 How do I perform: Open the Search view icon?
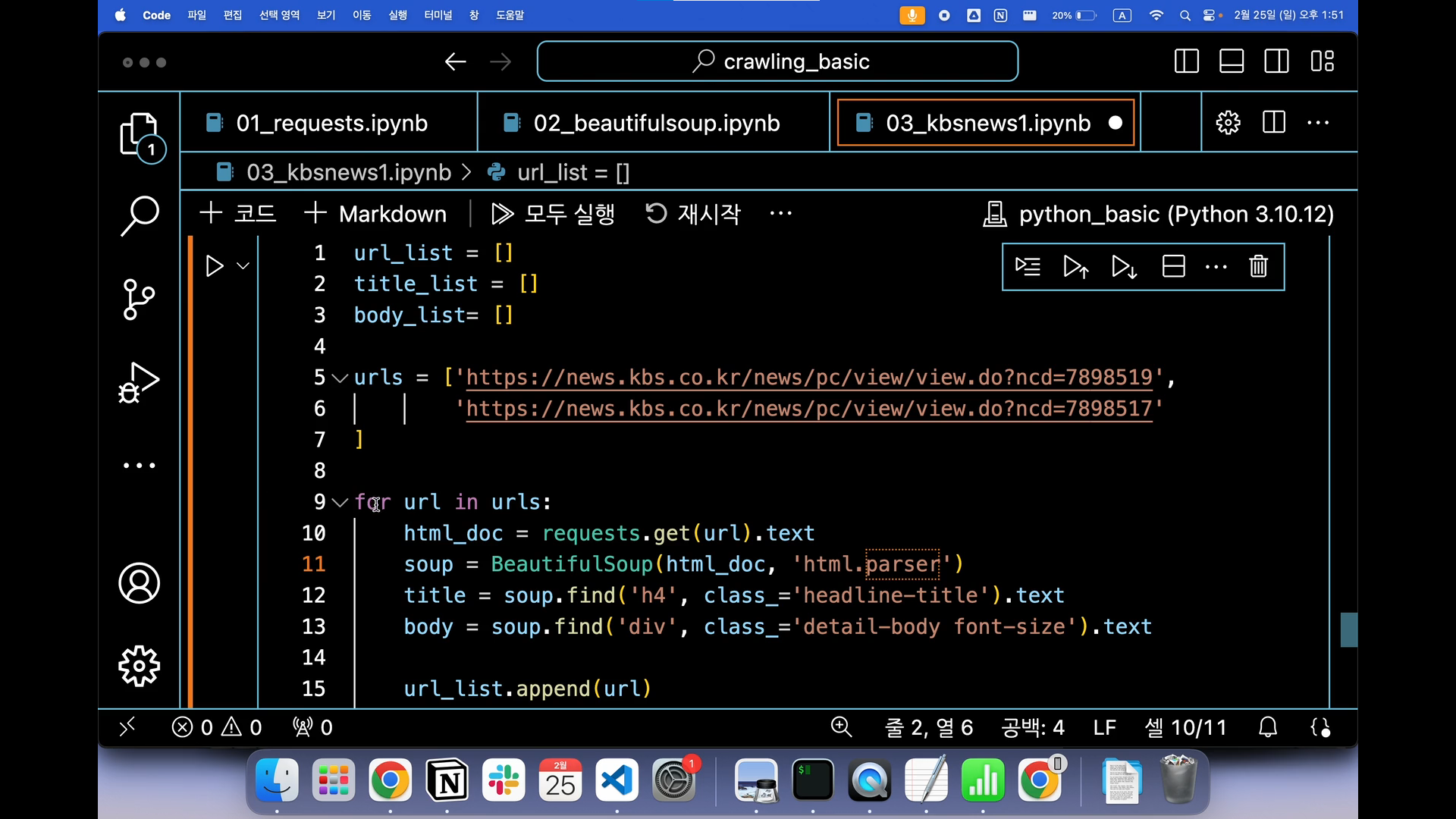[140, 216]
